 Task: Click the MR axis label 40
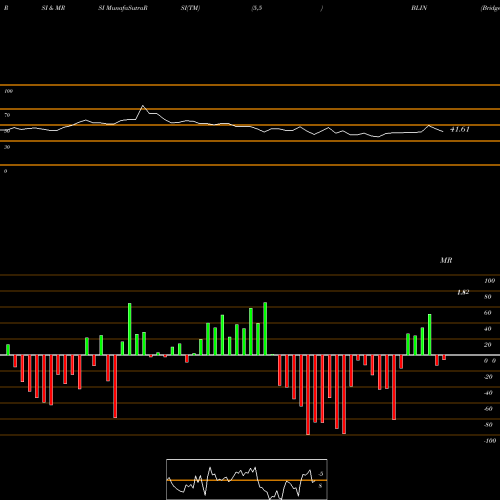pyautogui.click(x=487, y=329)
